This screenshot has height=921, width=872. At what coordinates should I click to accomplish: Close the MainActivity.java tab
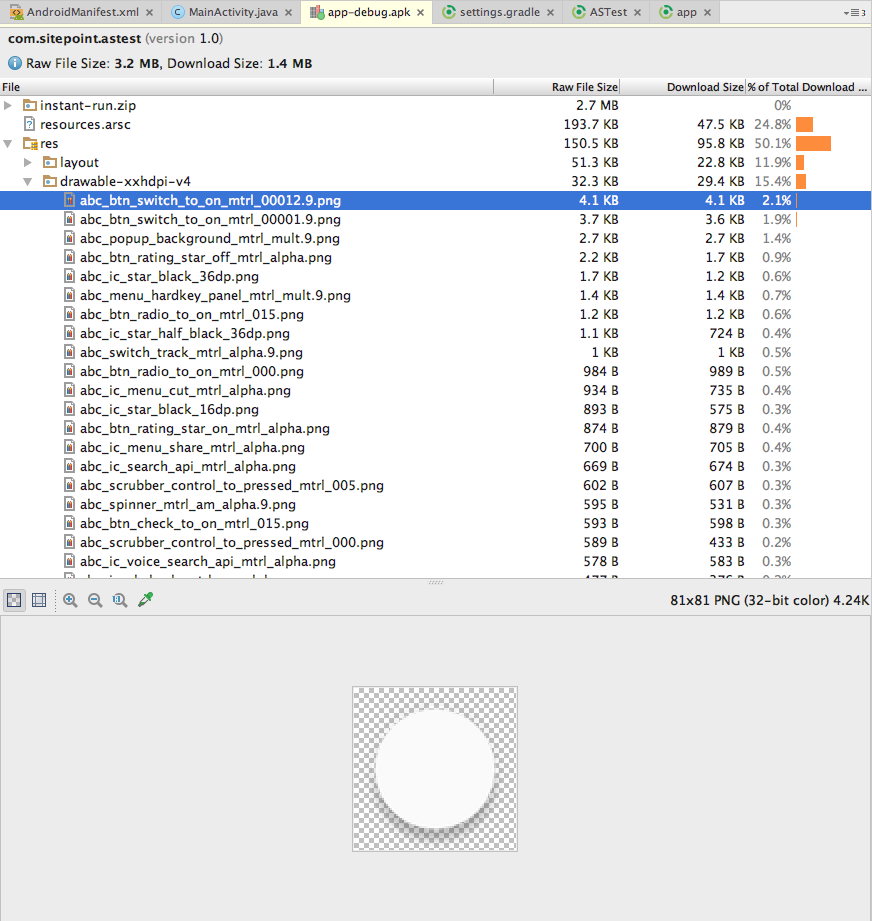click(288, 12)
